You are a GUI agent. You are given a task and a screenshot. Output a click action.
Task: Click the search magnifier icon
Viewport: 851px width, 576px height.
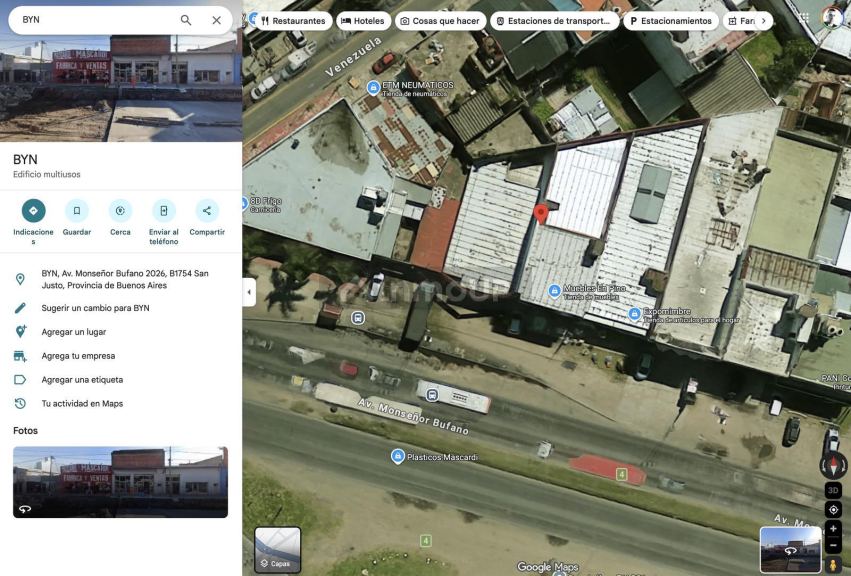(x=186, y=20)
